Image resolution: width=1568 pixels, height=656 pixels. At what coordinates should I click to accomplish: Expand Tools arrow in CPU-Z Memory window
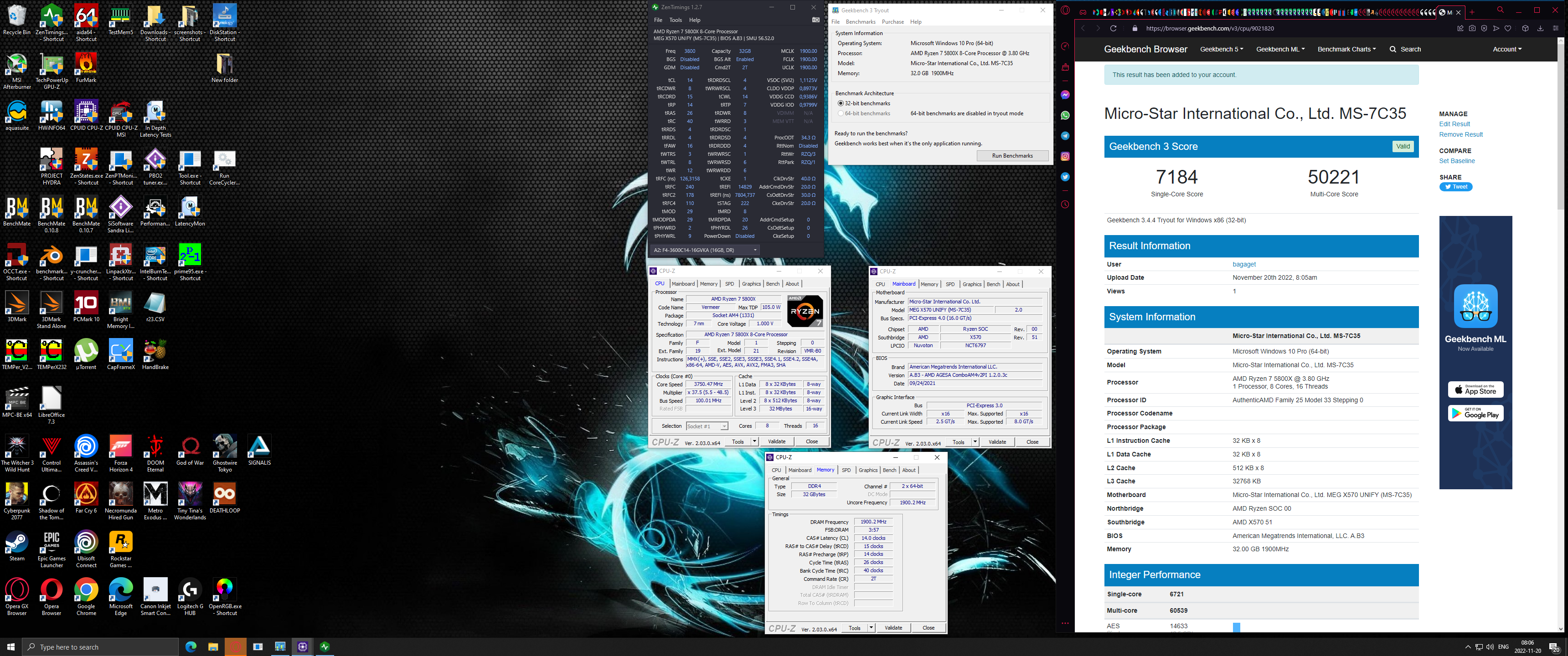tap(871, 628)
